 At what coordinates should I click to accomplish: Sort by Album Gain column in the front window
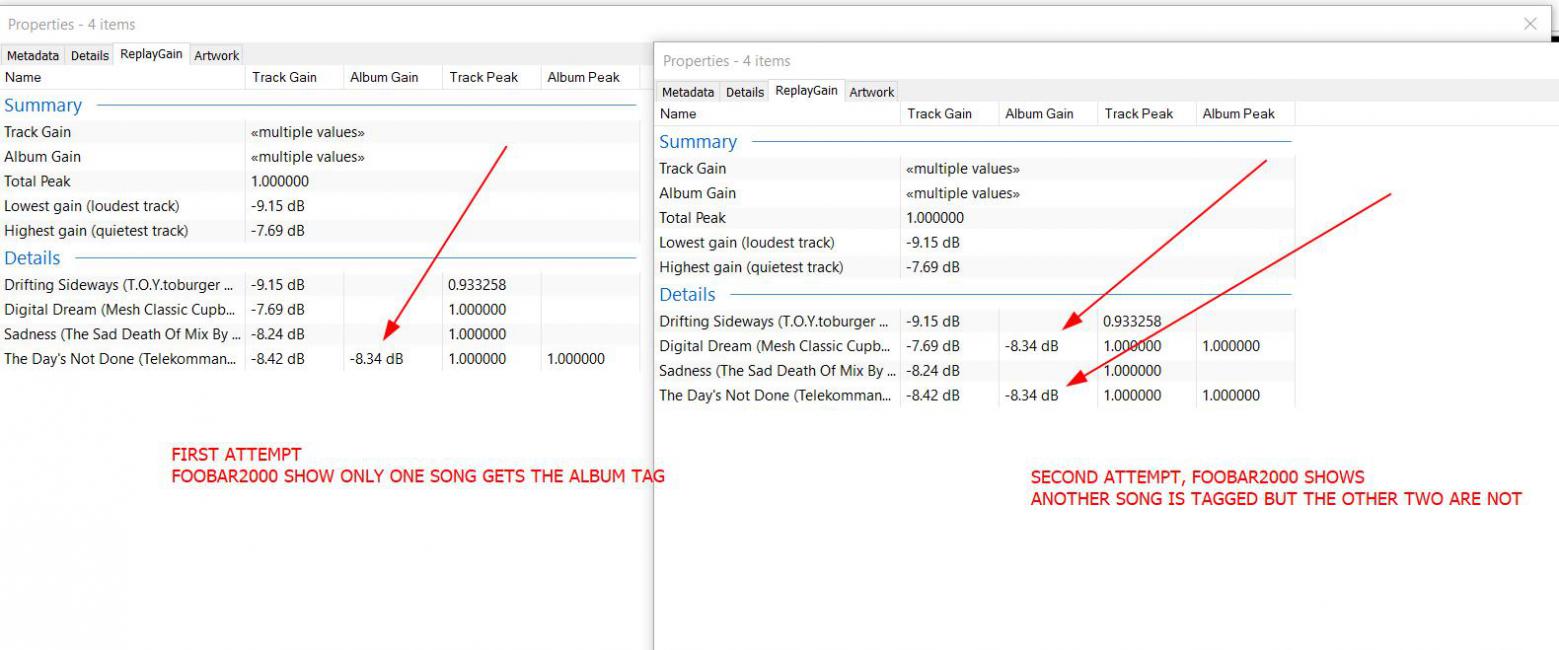click(1039, 114)
